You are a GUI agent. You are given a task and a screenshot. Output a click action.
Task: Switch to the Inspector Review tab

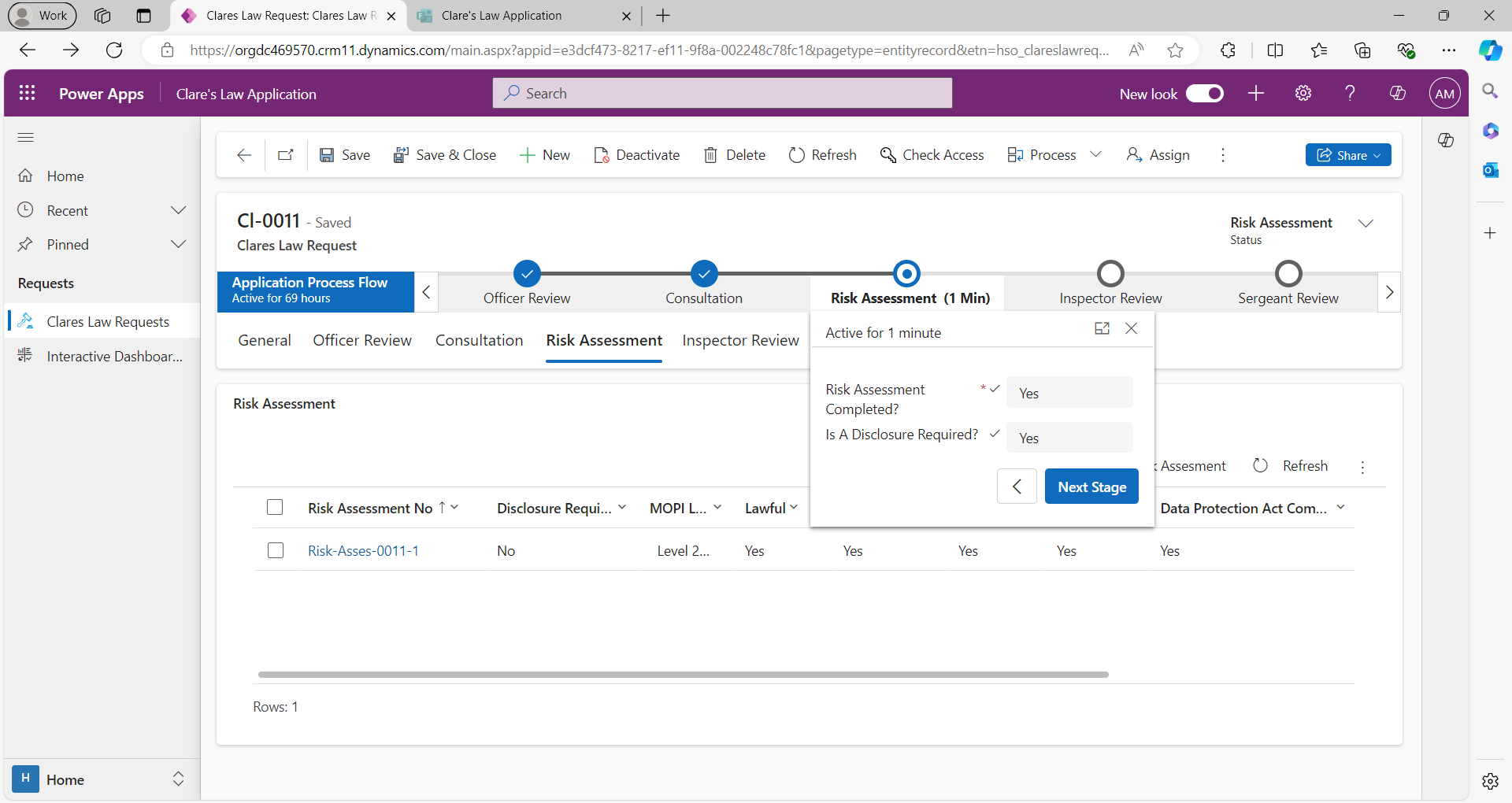pos(739,340)
